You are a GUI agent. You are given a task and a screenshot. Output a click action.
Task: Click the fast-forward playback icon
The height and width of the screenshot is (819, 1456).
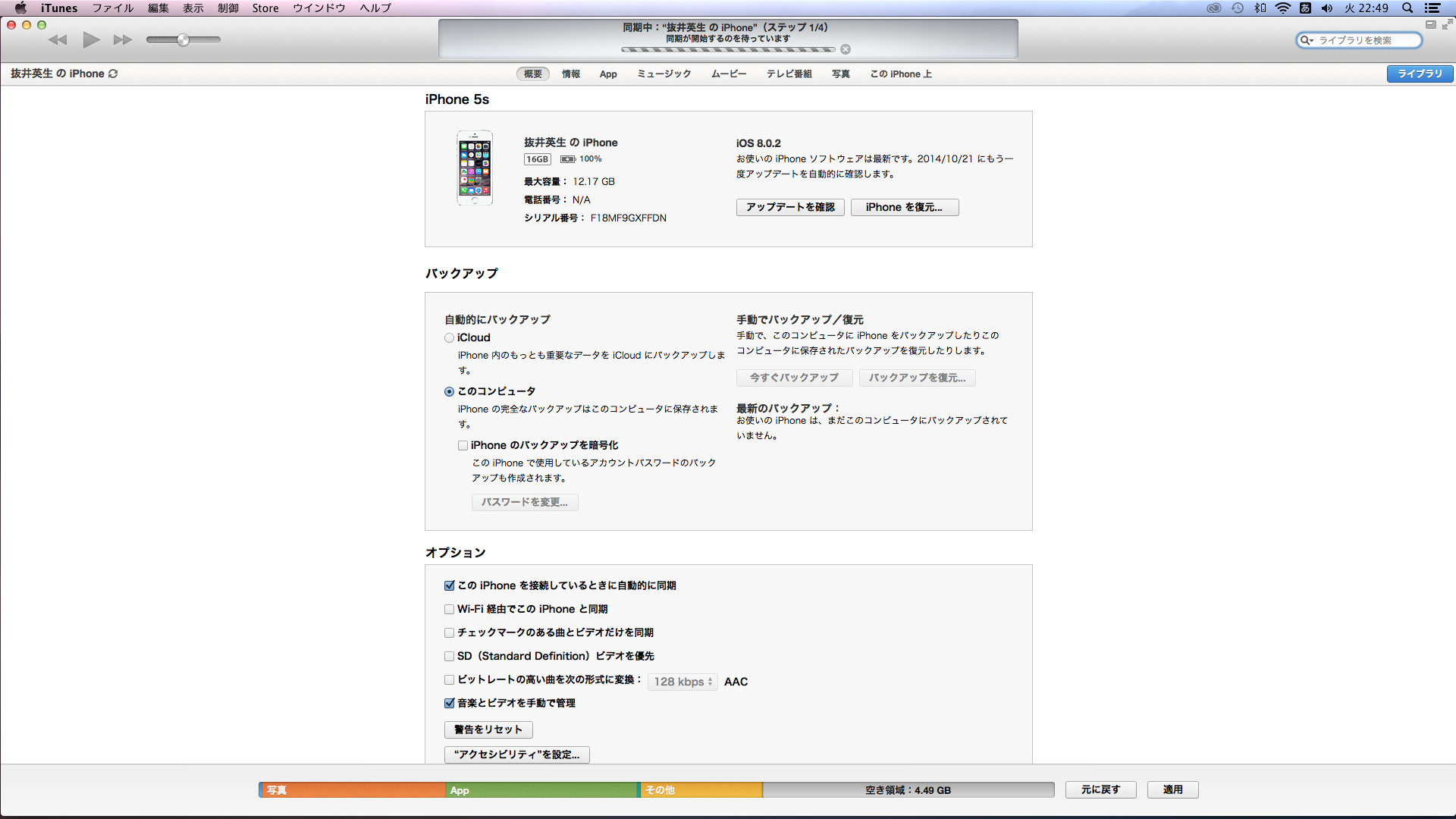pyautogui.click(x=122, y=39)
